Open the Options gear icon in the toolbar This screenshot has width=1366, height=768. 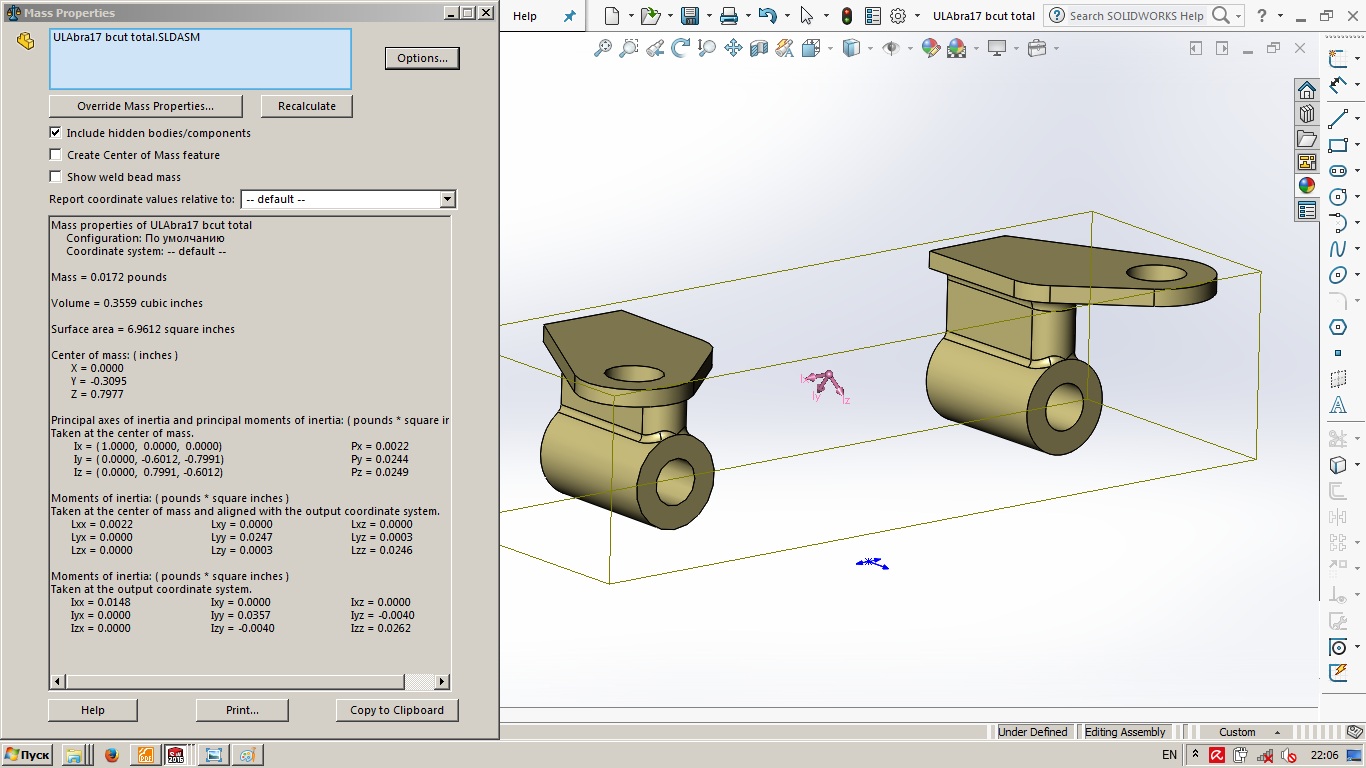point(898,16)
